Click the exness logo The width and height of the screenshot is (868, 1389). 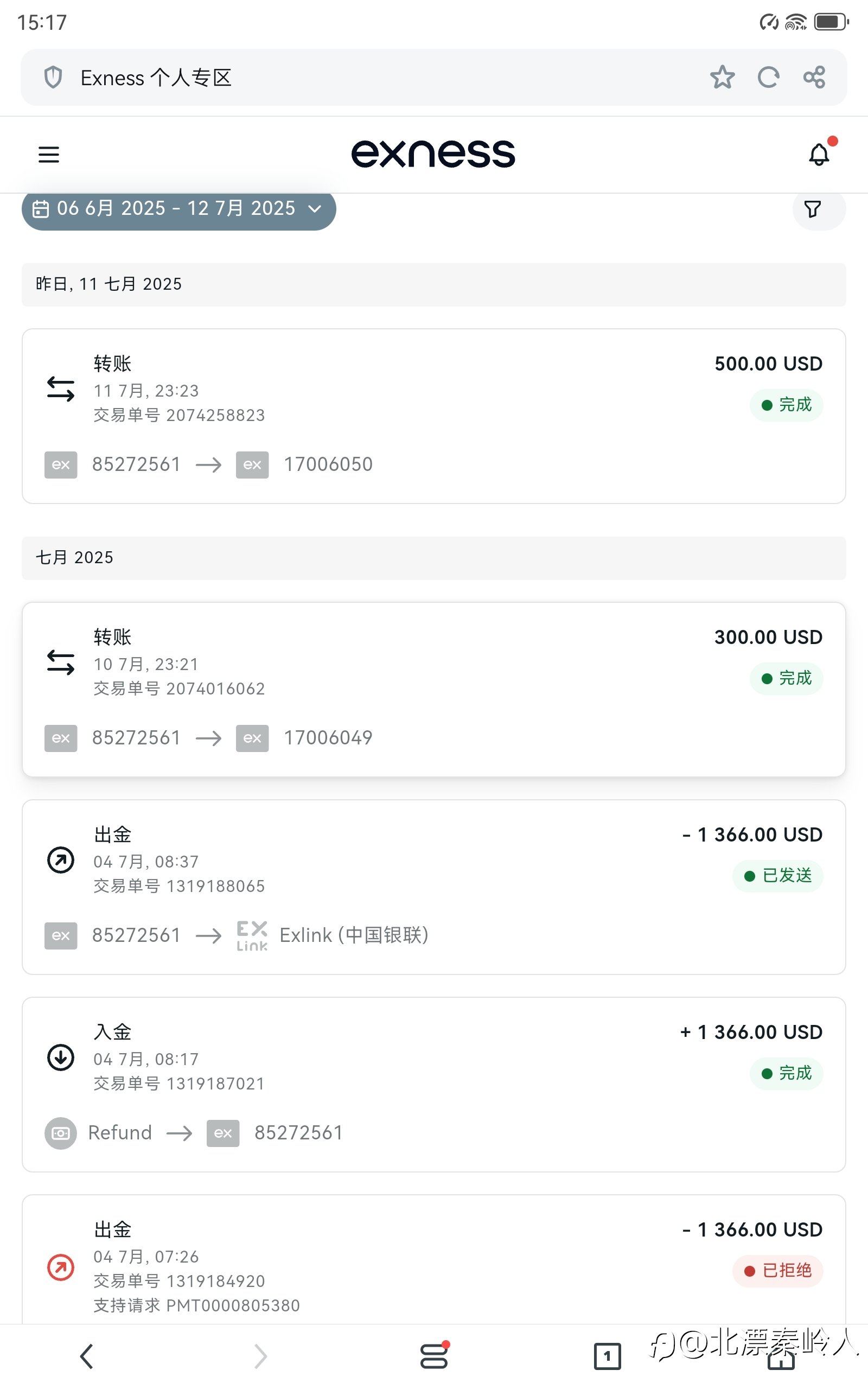coord(433,154)
